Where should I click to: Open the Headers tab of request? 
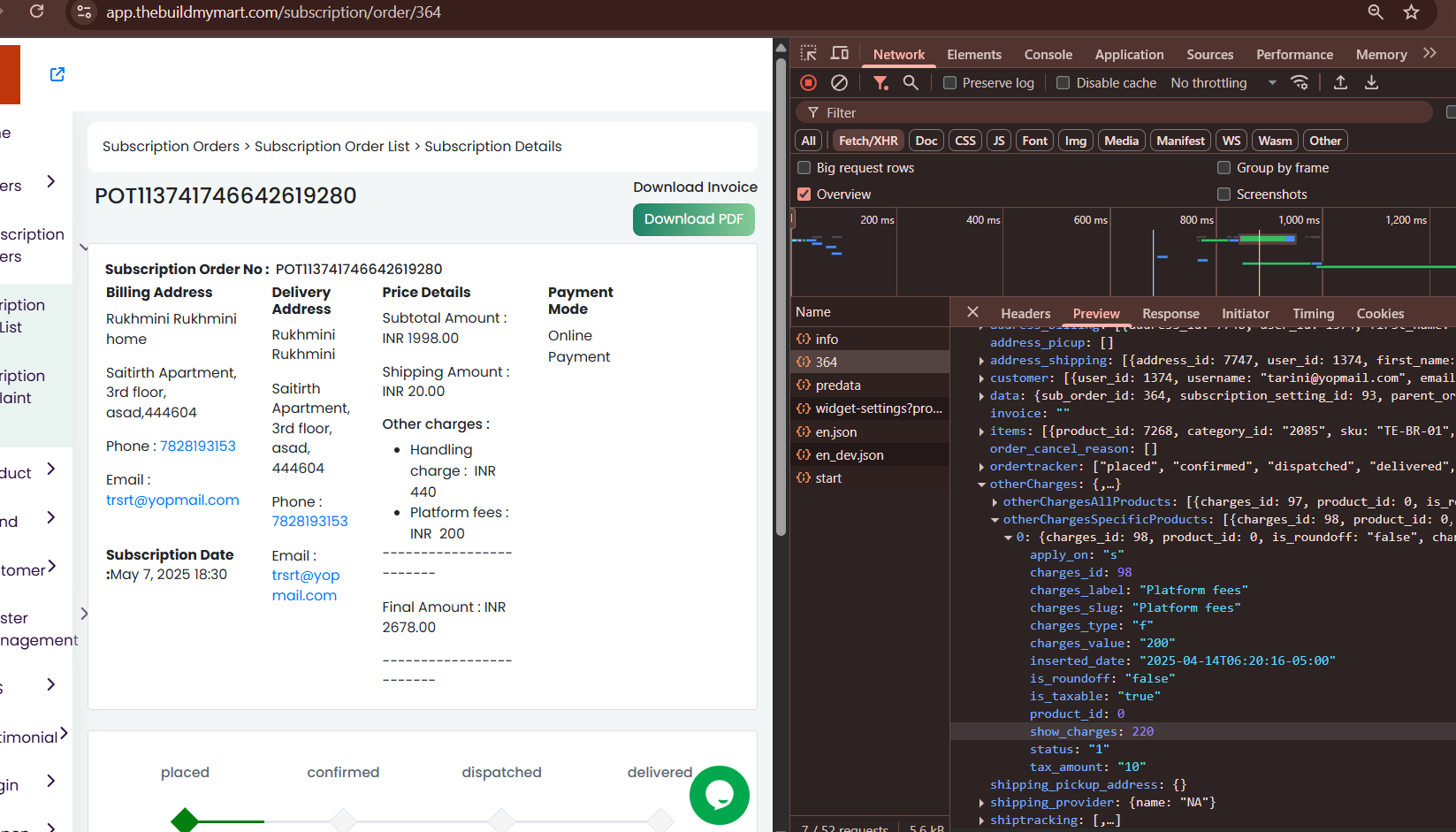tap(1025, 313)
